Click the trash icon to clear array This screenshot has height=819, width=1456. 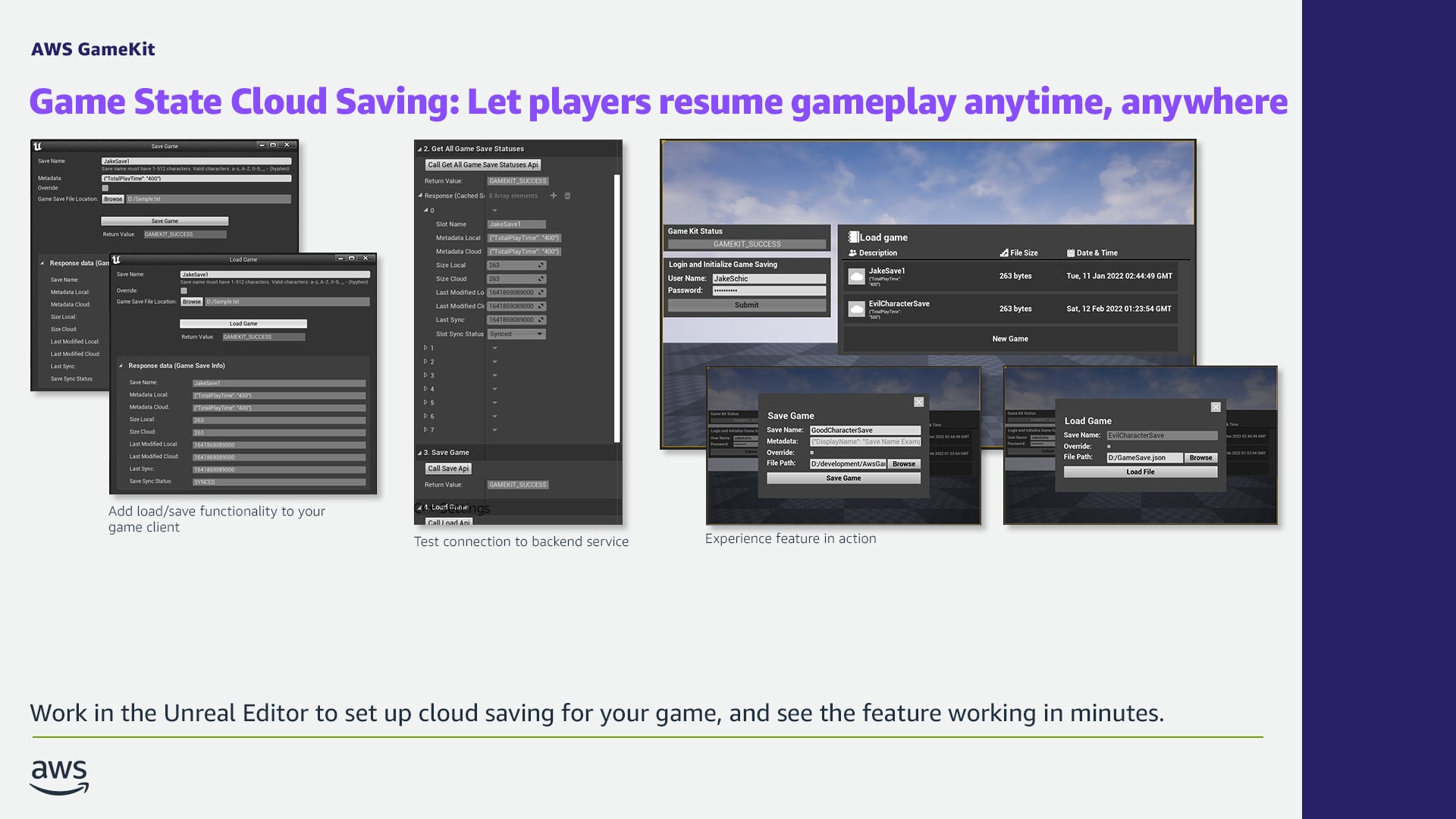pyautogui.click(x=567, y=196)
